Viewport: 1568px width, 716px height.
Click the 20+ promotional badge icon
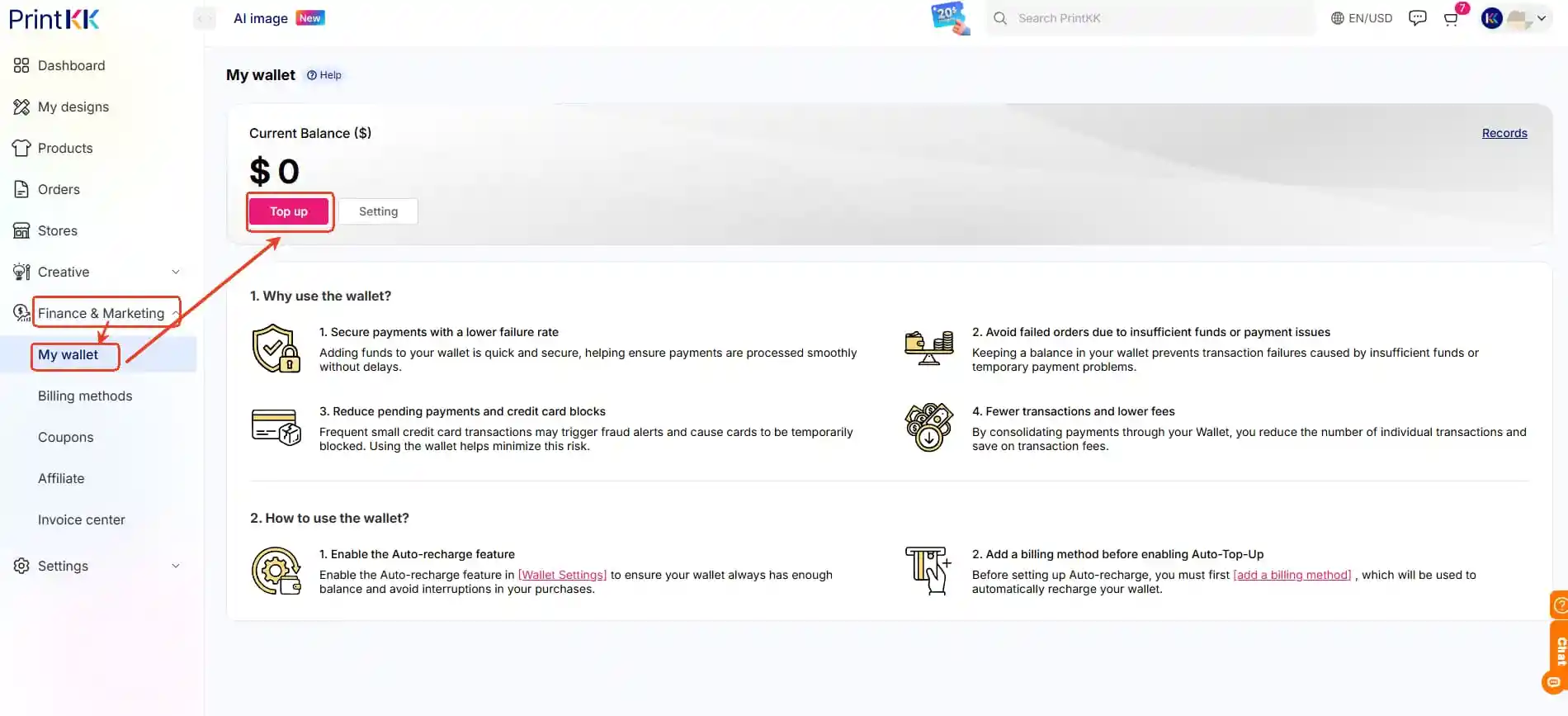point(949,18)
